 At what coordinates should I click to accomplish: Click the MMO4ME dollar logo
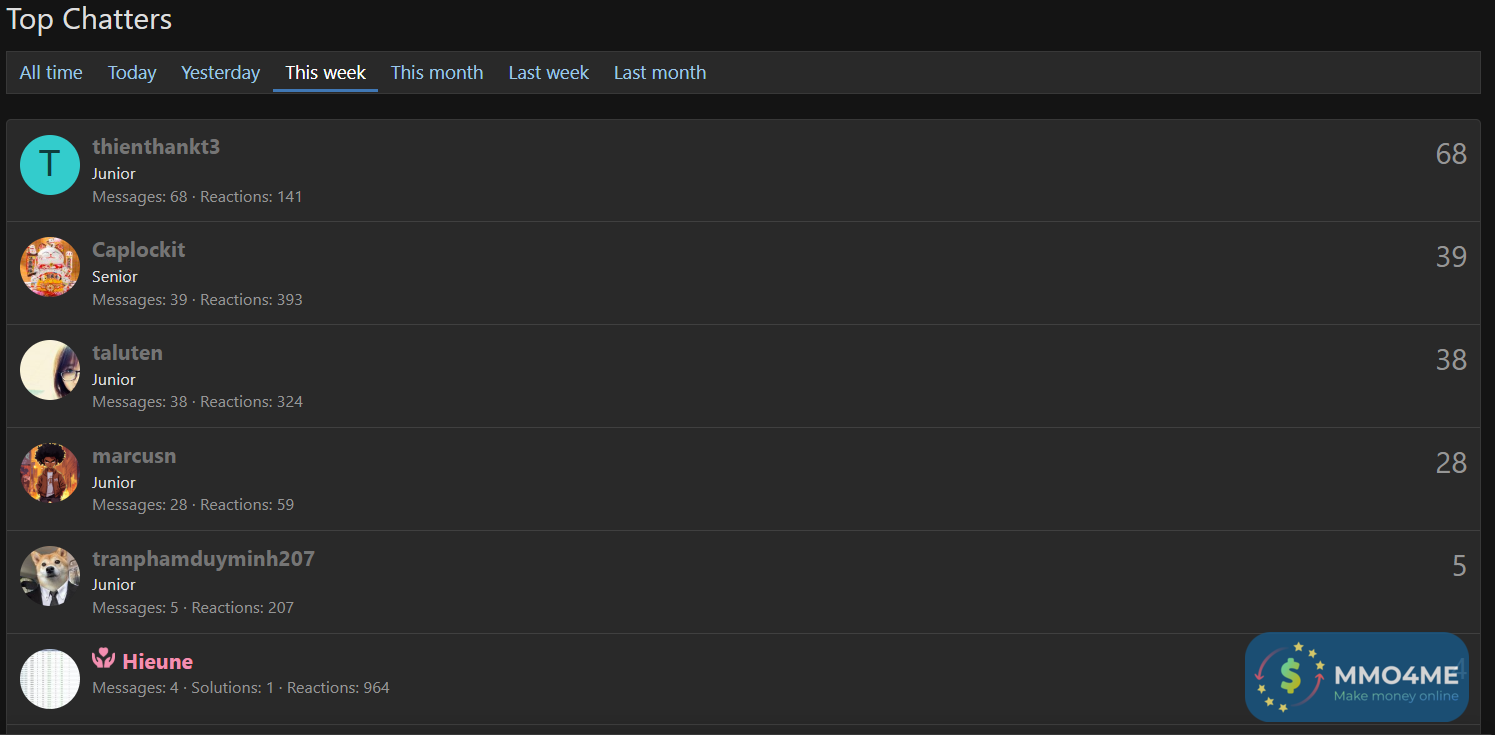[1290, 677]
